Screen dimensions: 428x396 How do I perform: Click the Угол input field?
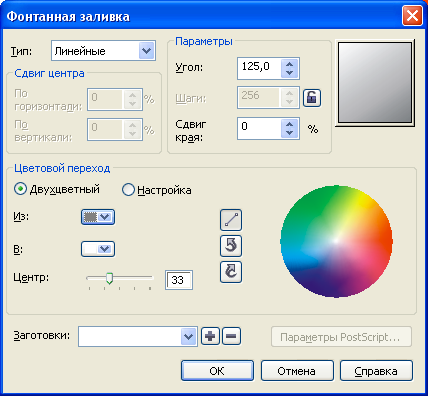click(259, 68)
